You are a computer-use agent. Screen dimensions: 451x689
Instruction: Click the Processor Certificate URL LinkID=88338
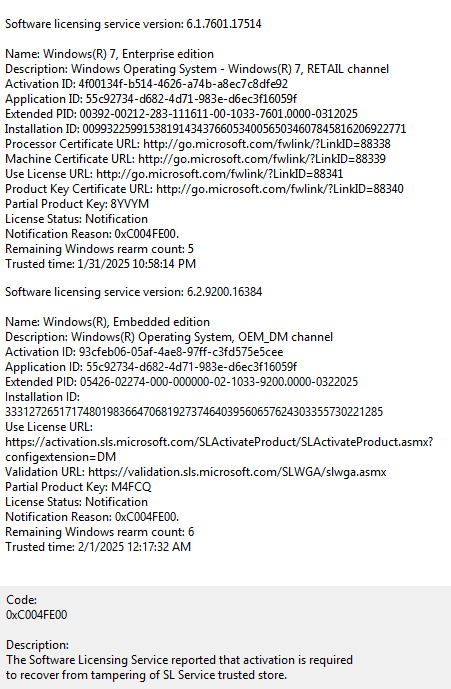coord(266,144)
